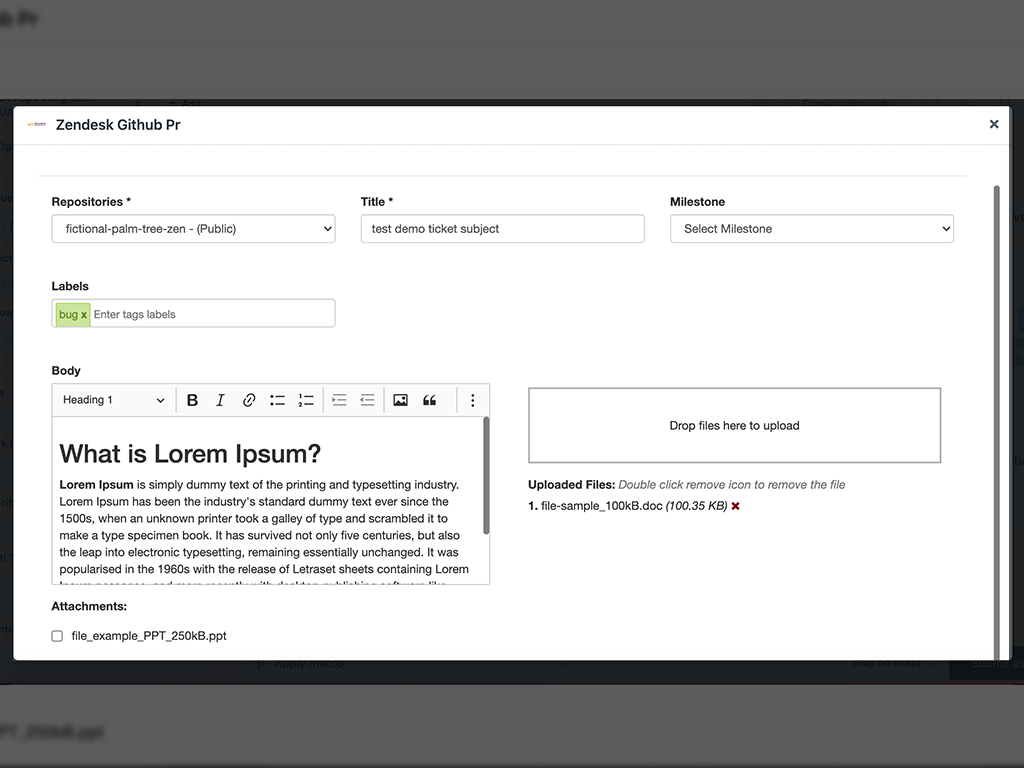This screenshot has width=1024, height=768.
Task: Click the Drop files here to upload area
Action: [734, 425]
